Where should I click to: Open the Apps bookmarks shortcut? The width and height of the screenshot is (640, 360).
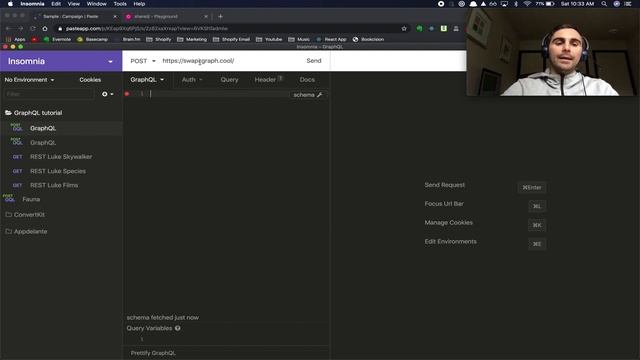pyautogui.click(x=16, y=39)
